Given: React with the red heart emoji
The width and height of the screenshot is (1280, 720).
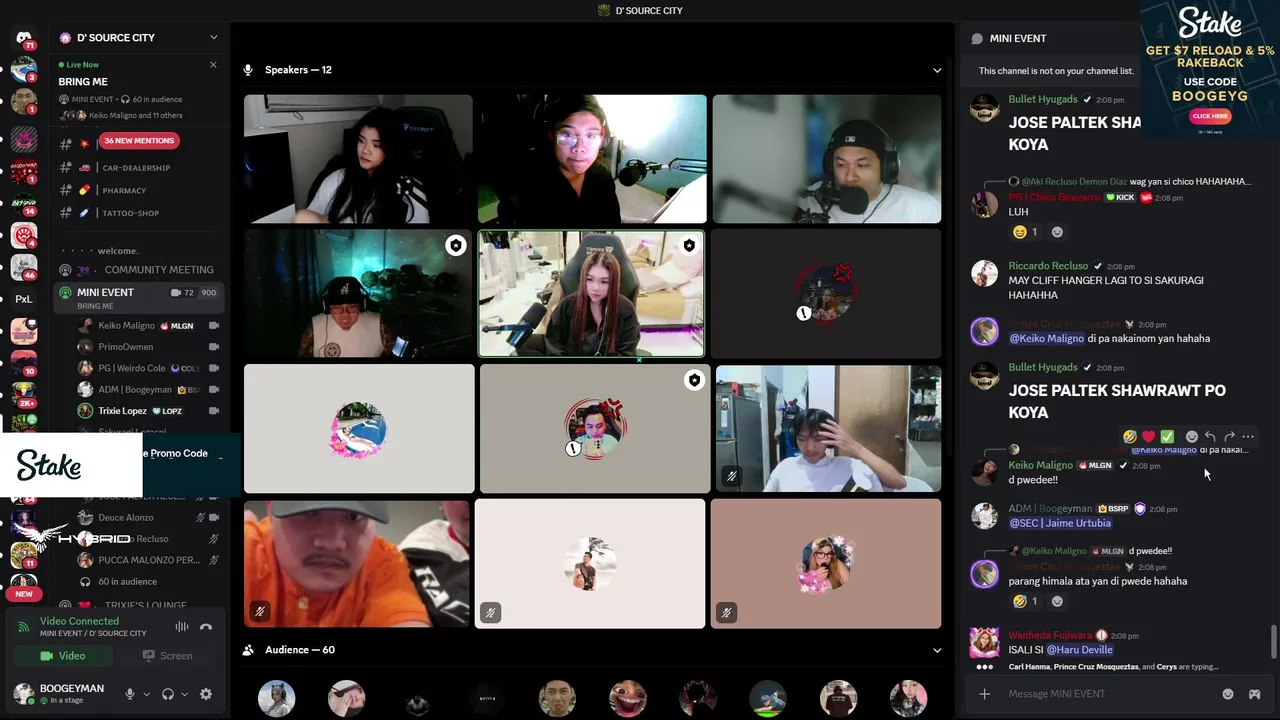Looking at the screenshot, I should click(1148, 437).
